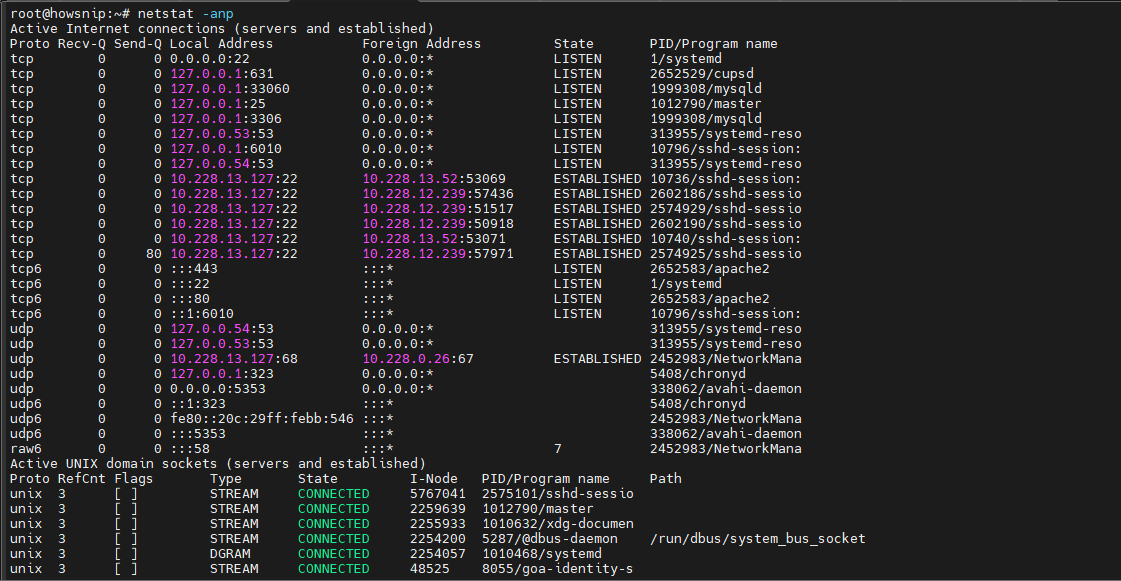Image resolution: width=1121 pixels, height=581 pixels.
Task: Click address fe80::20c:29ff:febb:546
Action: (x=262, y=419)
